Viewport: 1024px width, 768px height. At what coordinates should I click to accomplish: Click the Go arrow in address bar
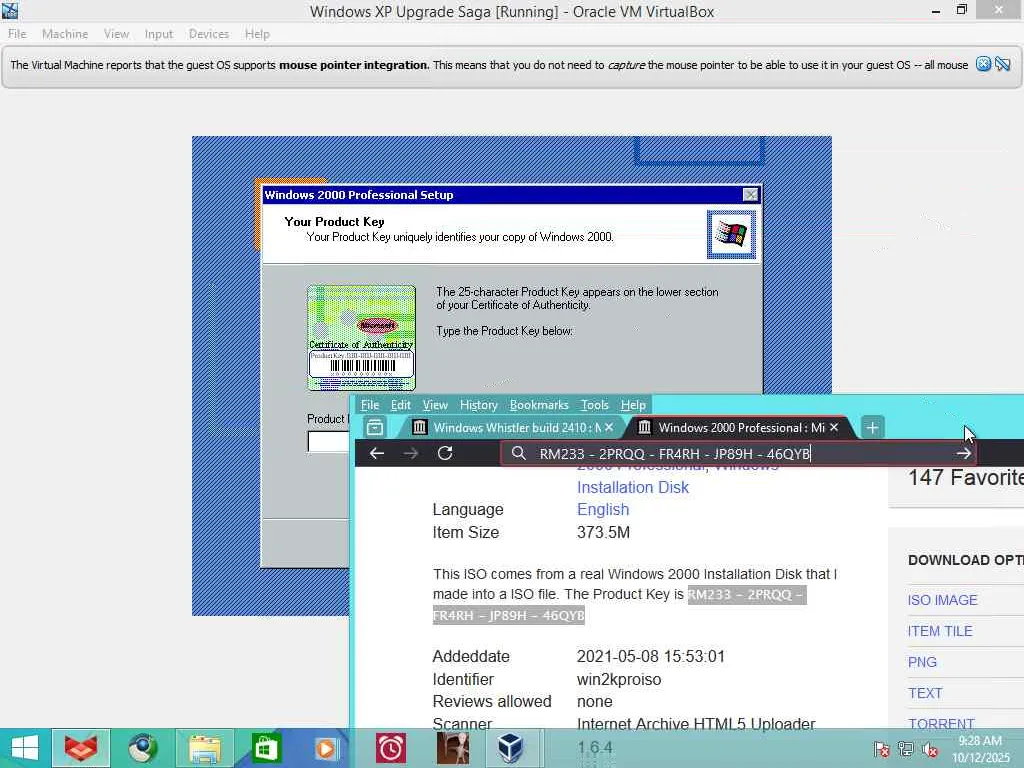click(963, 453)
